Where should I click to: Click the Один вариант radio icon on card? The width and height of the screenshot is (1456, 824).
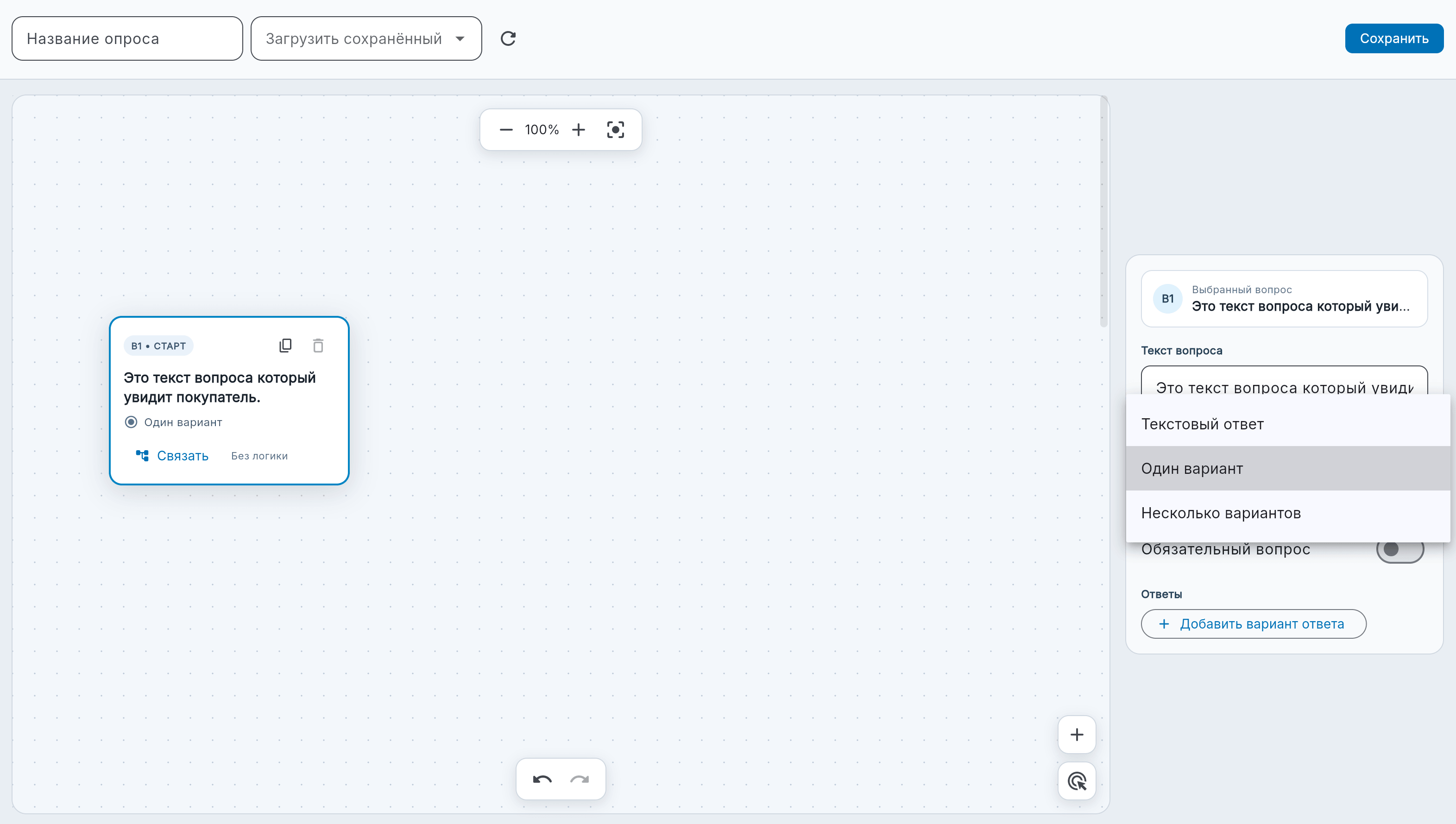click(x=131, y=422)
